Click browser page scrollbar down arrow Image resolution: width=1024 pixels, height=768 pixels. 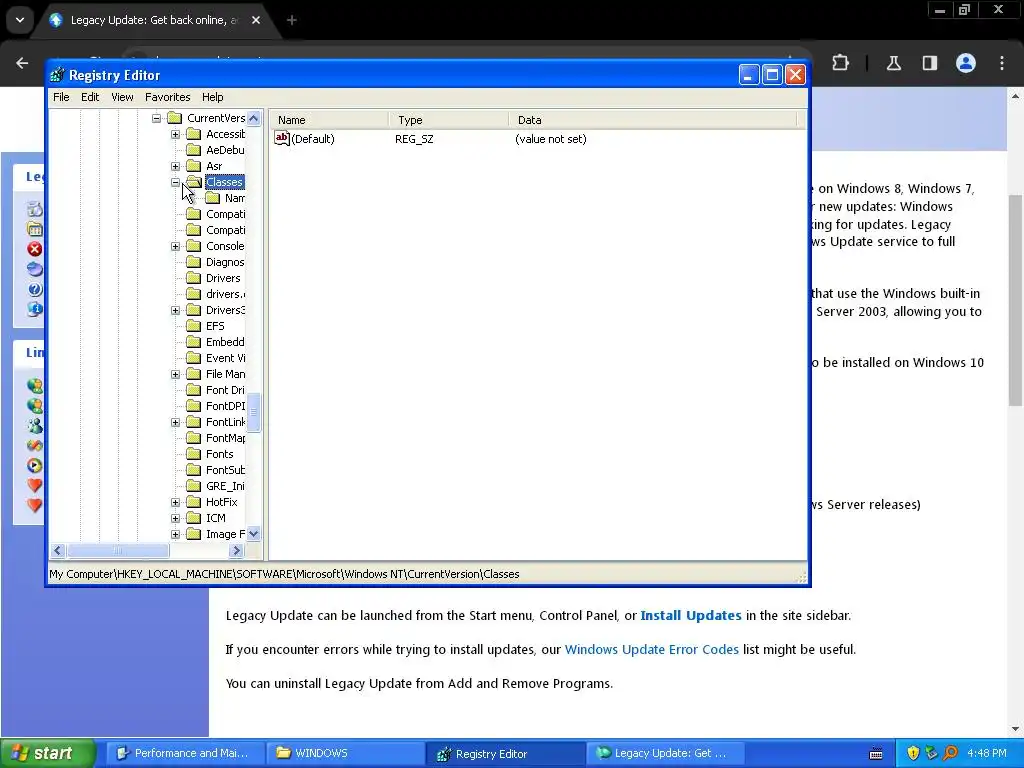coord(1015,729)
